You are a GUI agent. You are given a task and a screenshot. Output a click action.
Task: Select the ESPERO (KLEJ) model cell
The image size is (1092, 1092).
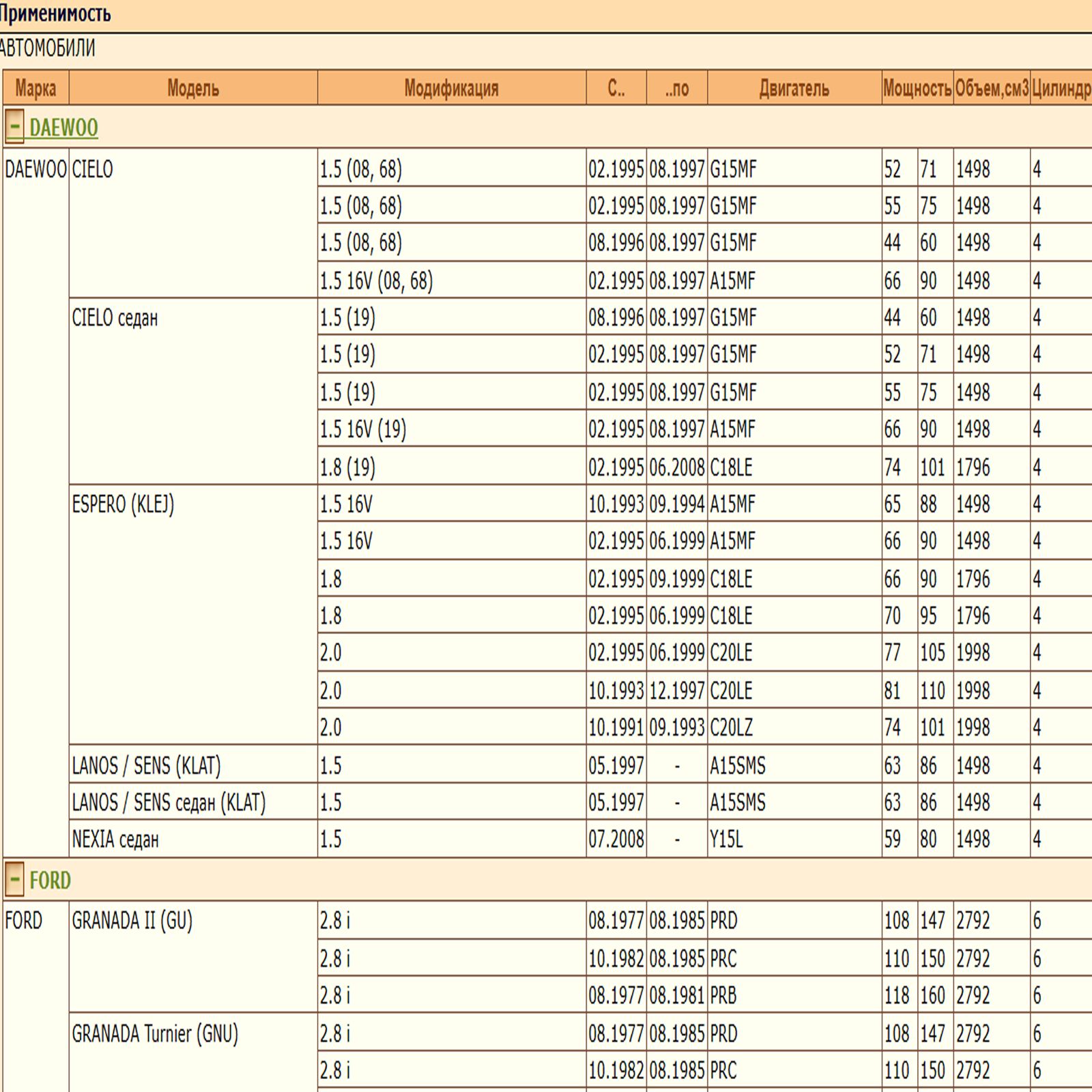click(x=123, y=504)
